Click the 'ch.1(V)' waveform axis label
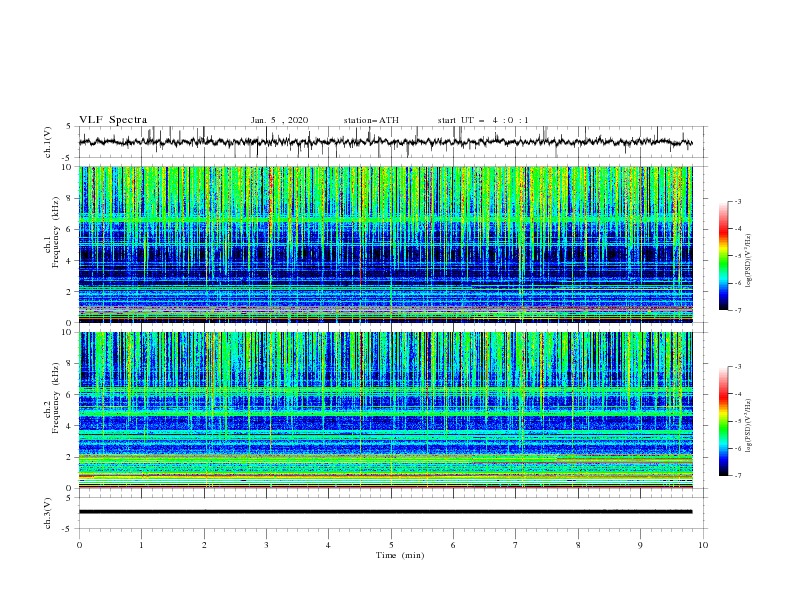Screen dimensions: 792x612 48,142
